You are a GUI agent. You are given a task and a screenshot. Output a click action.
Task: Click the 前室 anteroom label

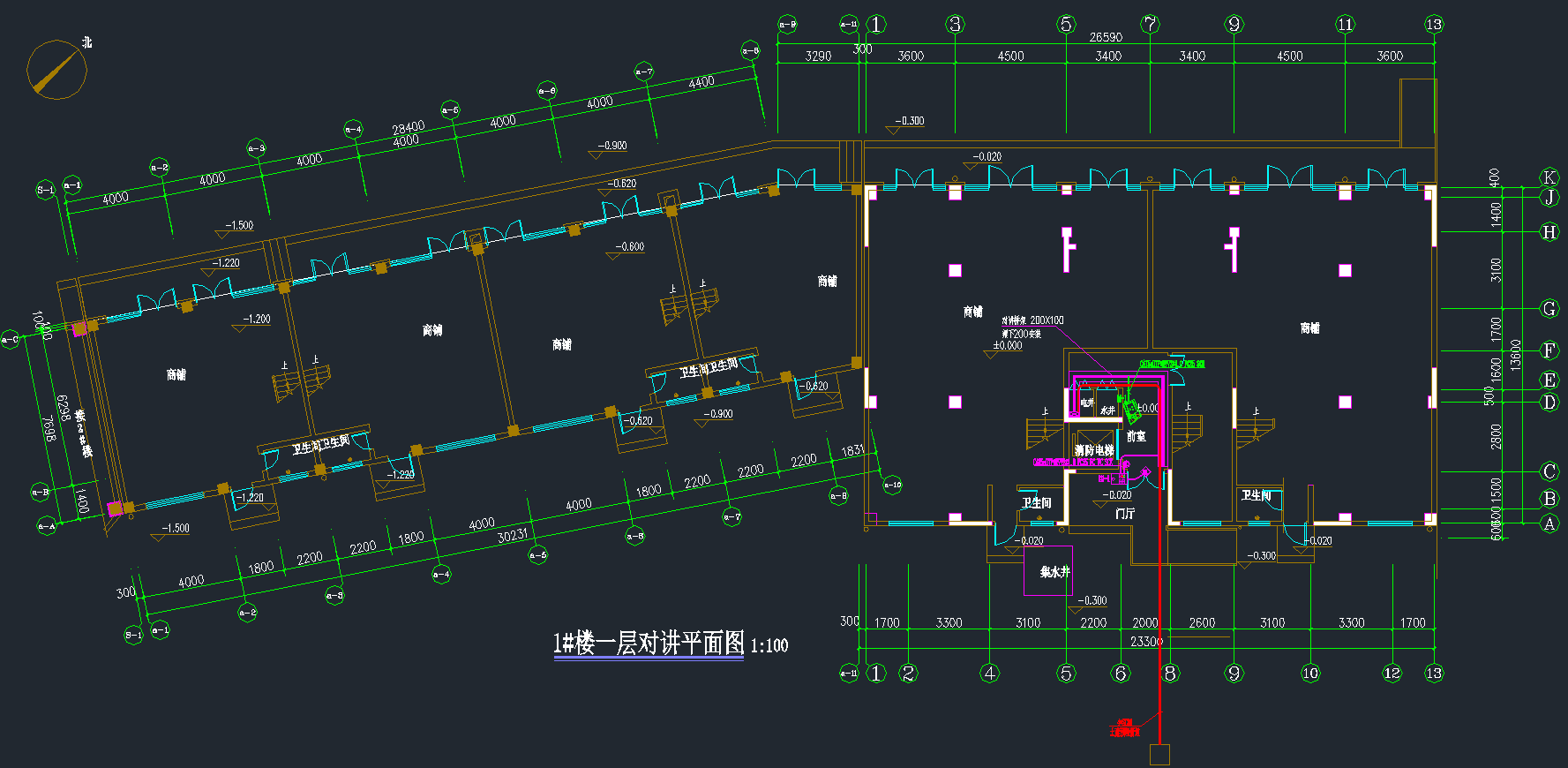(1136, 436)
